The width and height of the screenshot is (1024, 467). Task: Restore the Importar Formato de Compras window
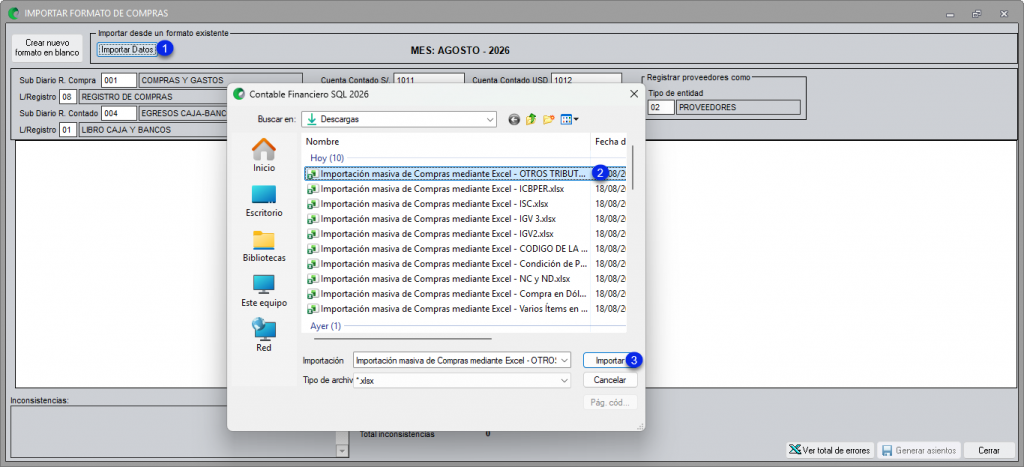pos(976,13)
